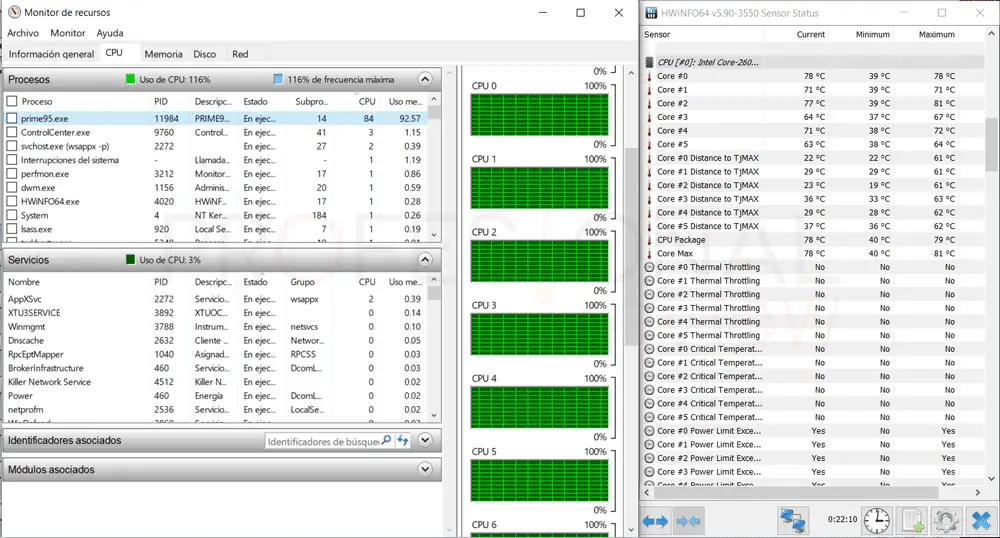
Task: Switch to Memoria tab
Action: [163, 54]
